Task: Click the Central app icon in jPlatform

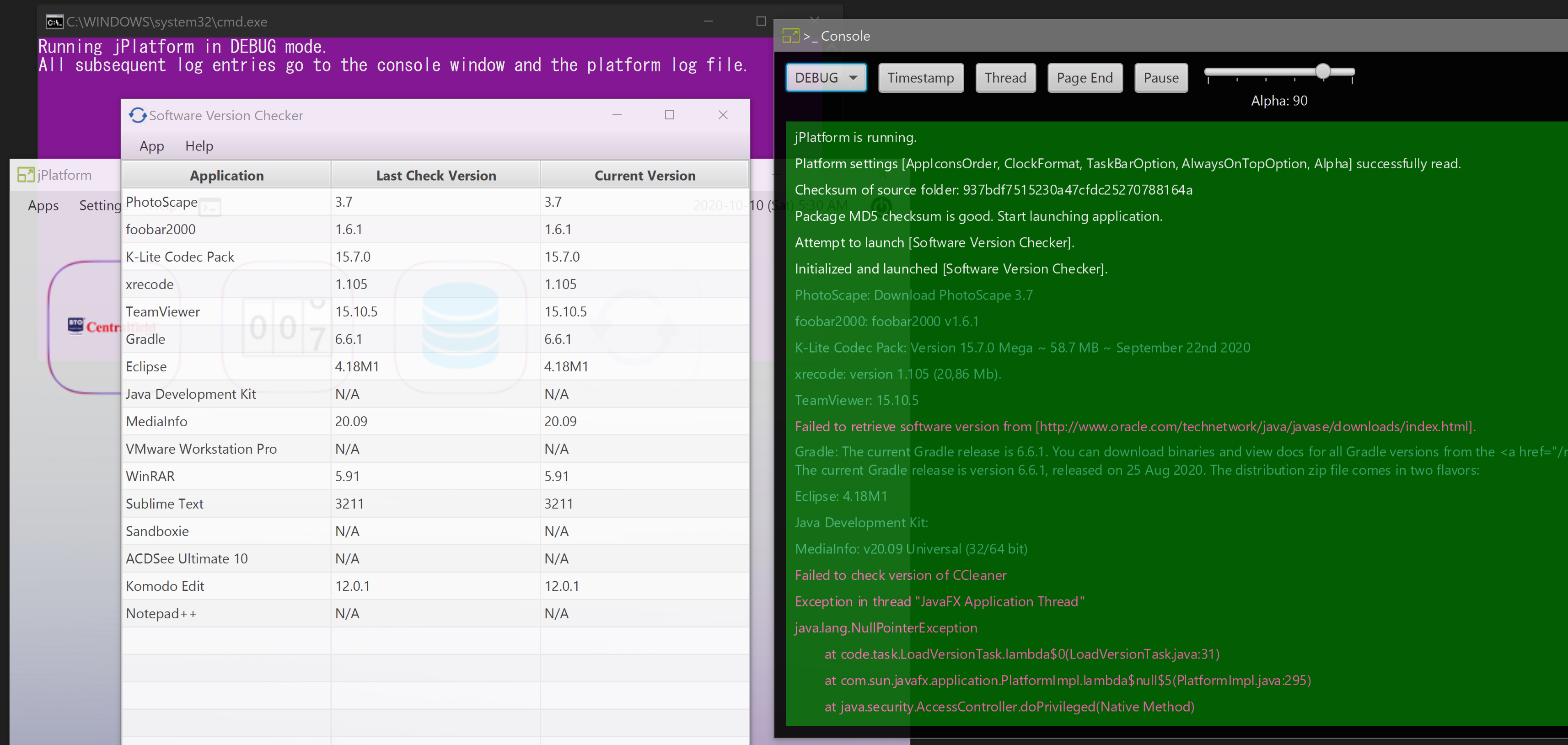Action: point(85,326)
